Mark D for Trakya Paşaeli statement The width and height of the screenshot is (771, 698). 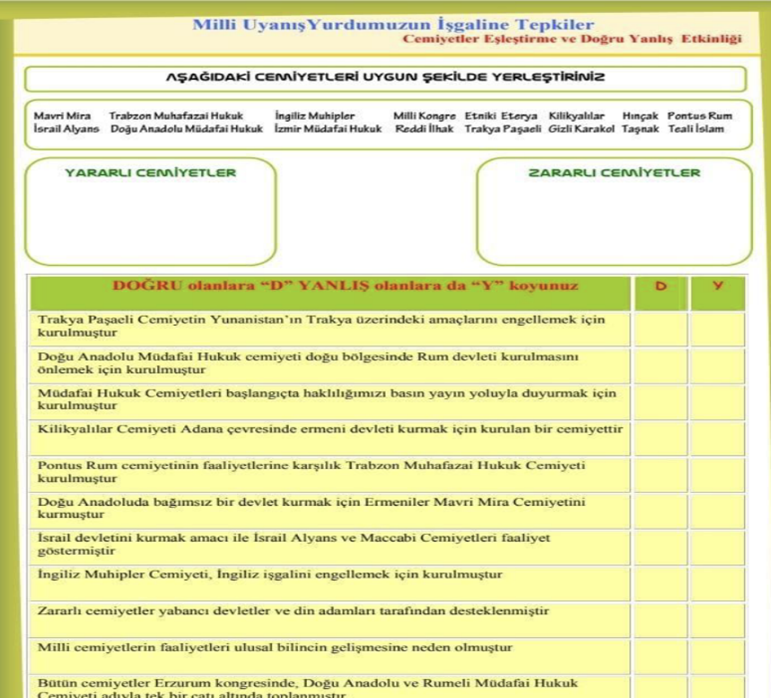coord(660,329)
